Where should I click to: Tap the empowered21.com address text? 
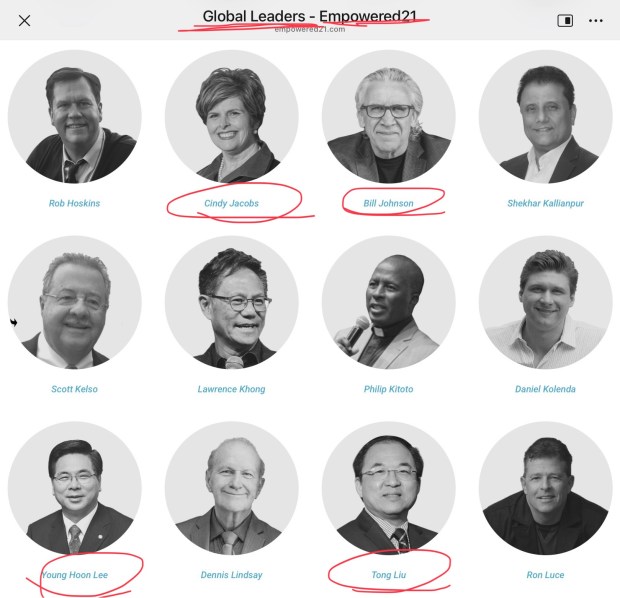point(310,29)
